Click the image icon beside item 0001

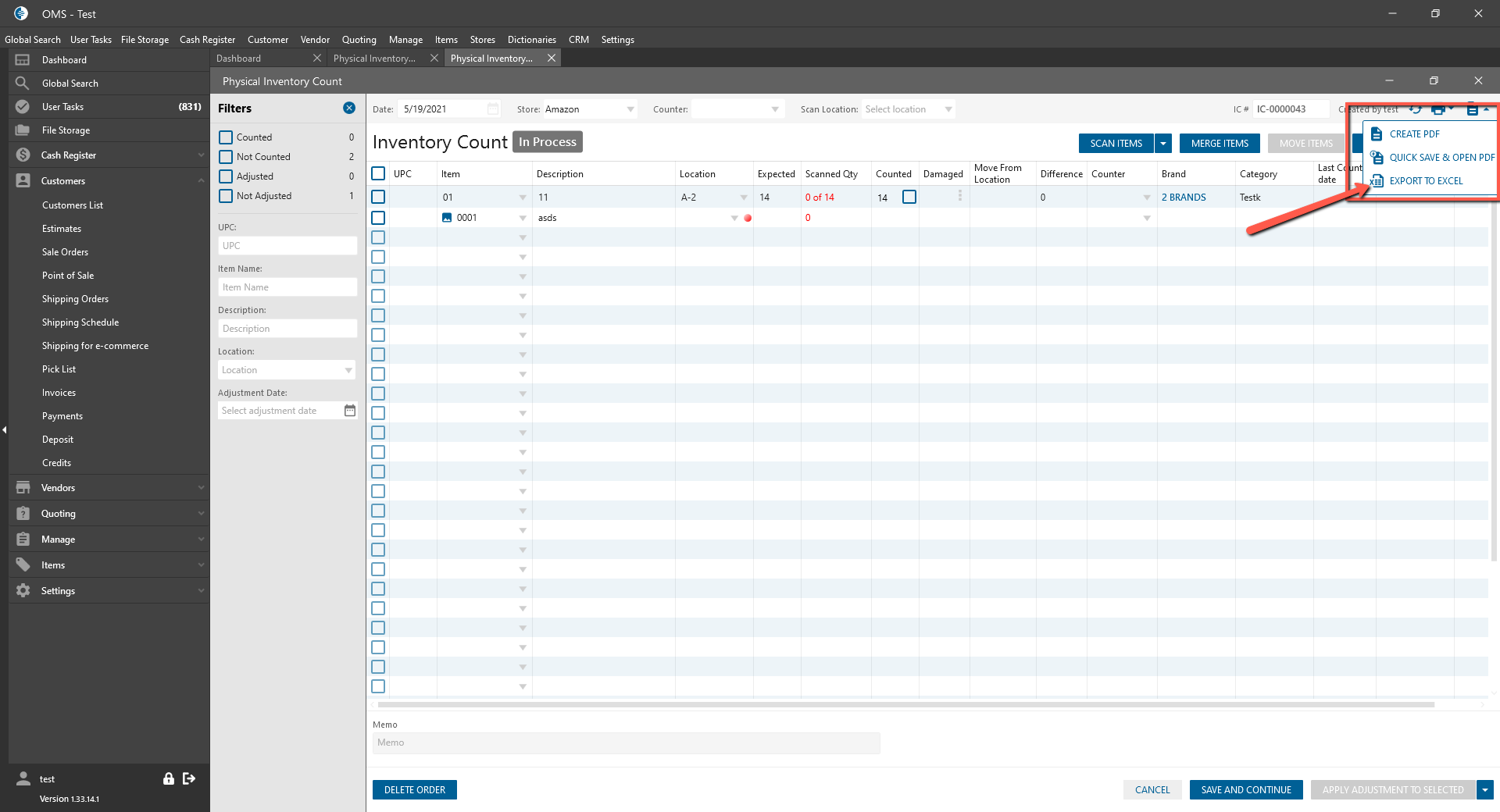[x=447, y=218]
